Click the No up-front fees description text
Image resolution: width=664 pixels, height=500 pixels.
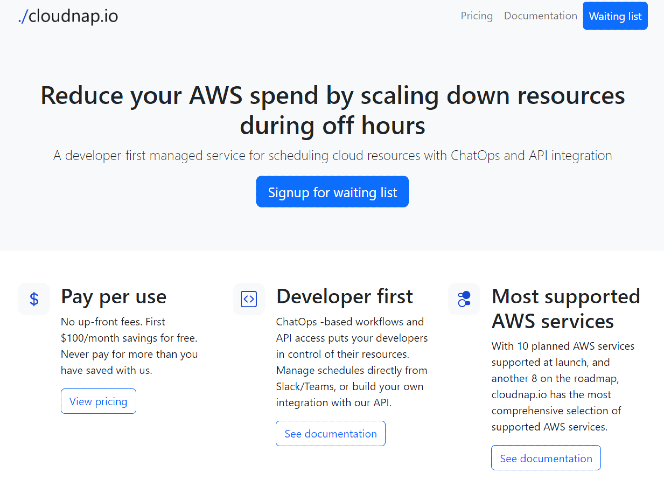coord(129,346)
